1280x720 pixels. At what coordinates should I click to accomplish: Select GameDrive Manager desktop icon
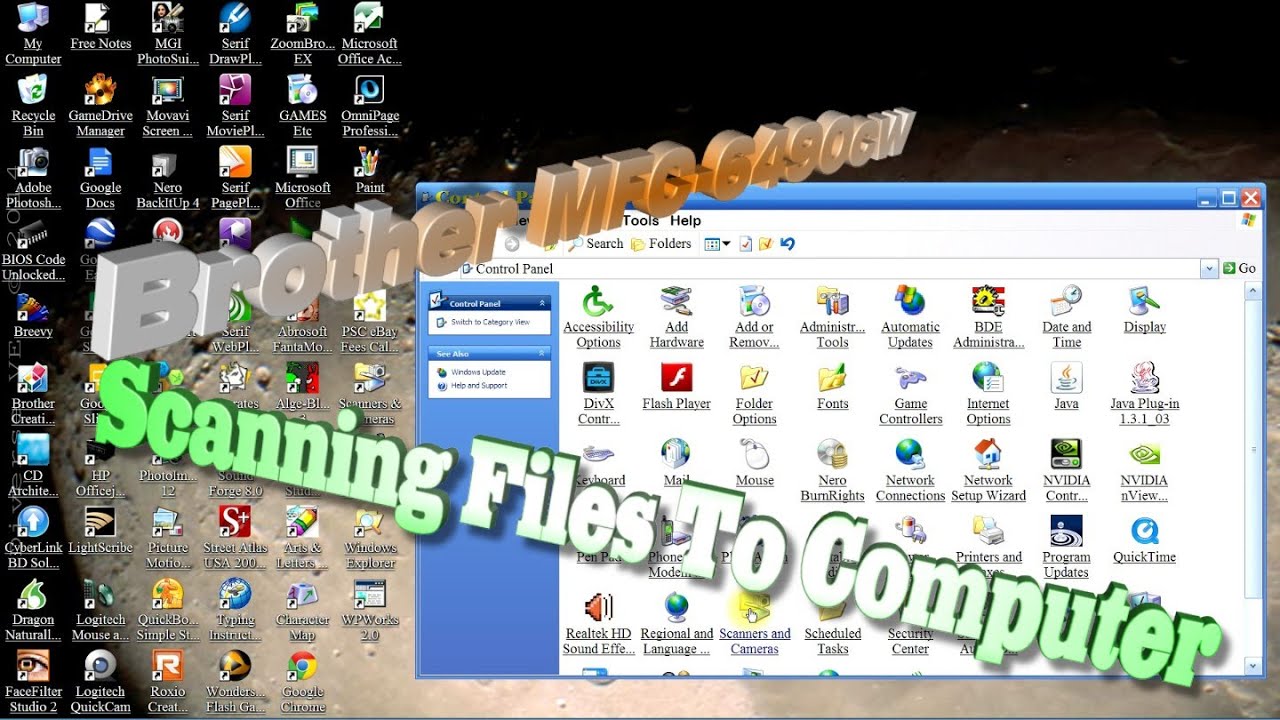tap(100, 106)
